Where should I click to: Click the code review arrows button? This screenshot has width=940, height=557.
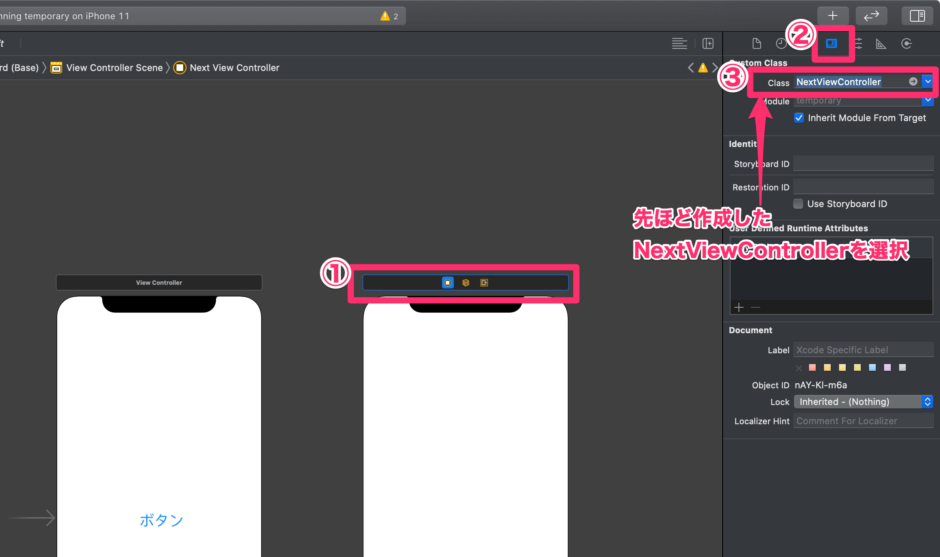point(871,16)
